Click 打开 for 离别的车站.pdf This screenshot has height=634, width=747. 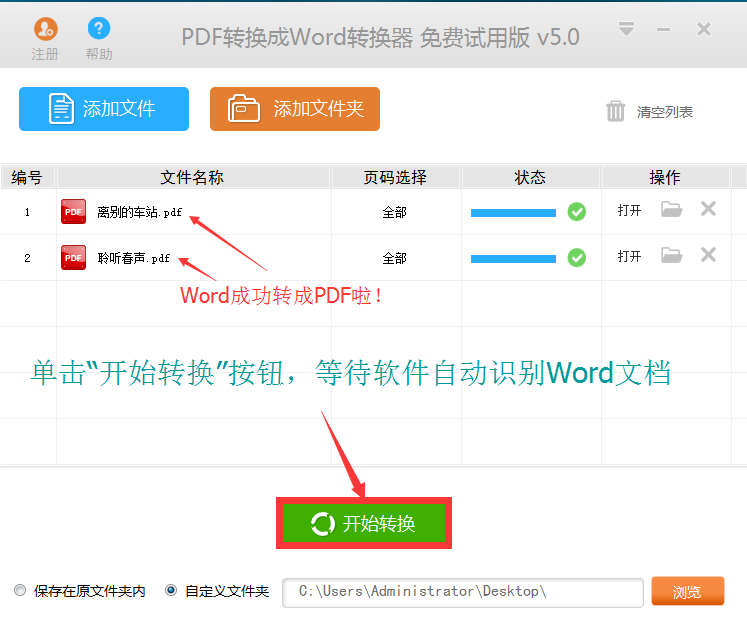629,210
